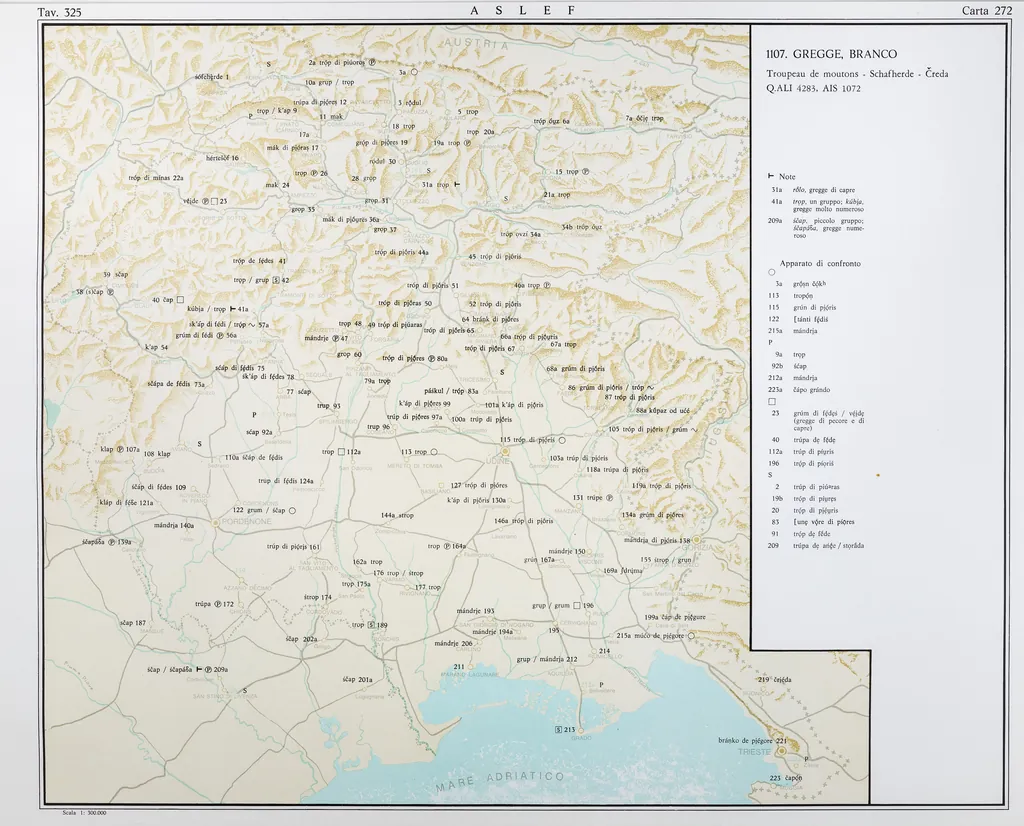Click the Trieste city marker
The height and width of the screenshot is (826, 1024).
[x=781, y=750]
